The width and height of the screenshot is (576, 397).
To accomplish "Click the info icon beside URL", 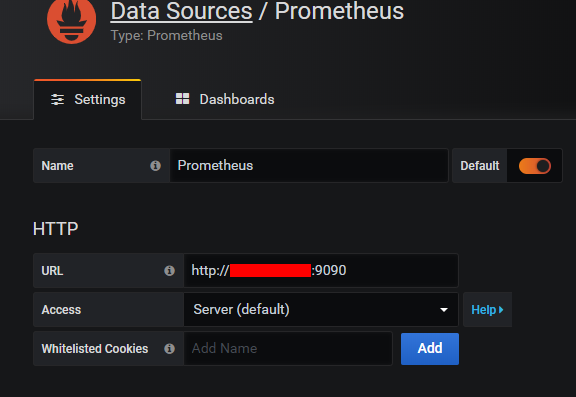I will click(169, 271).
